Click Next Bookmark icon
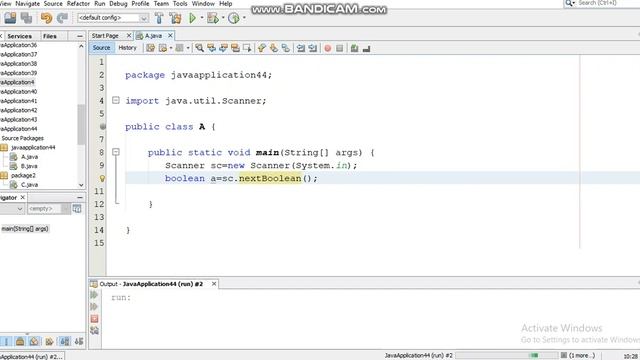This screenshot has height=360, width=640. click(273, 48)
